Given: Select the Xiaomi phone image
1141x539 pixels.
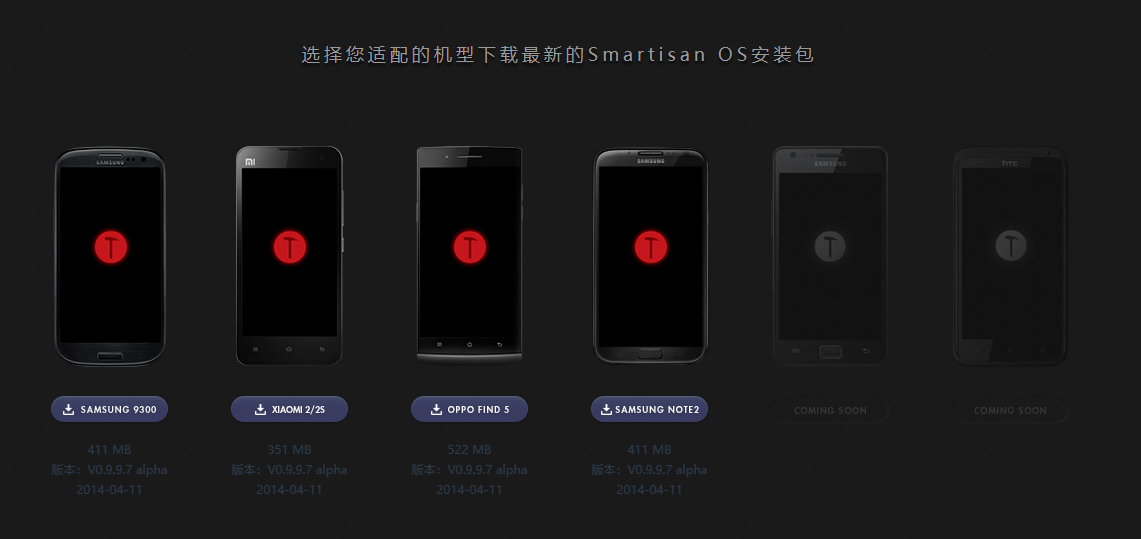Looking at the screenshot, I should point(290,255).
